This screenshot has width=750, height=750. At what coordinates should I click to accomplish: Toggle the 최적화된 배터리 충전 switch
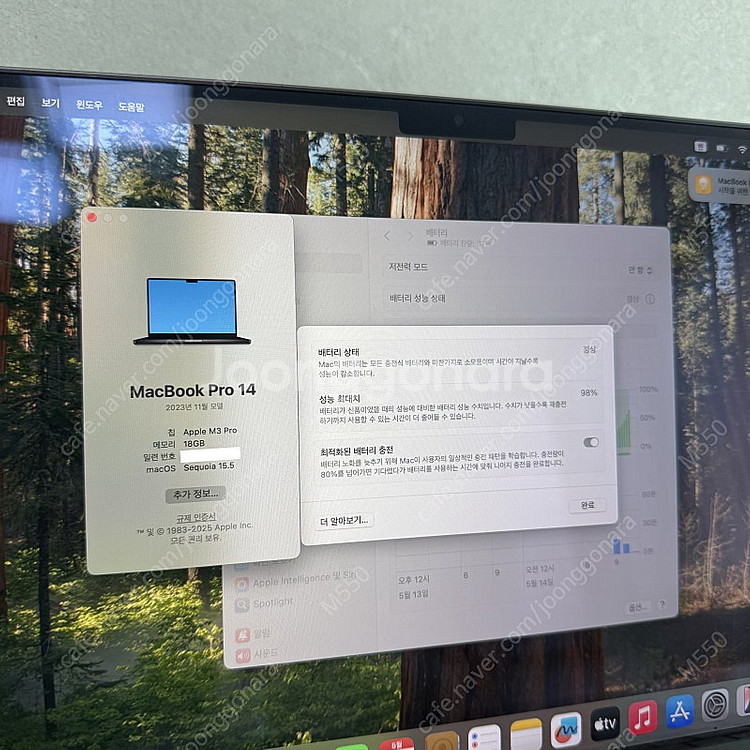(x=591, y=442)
